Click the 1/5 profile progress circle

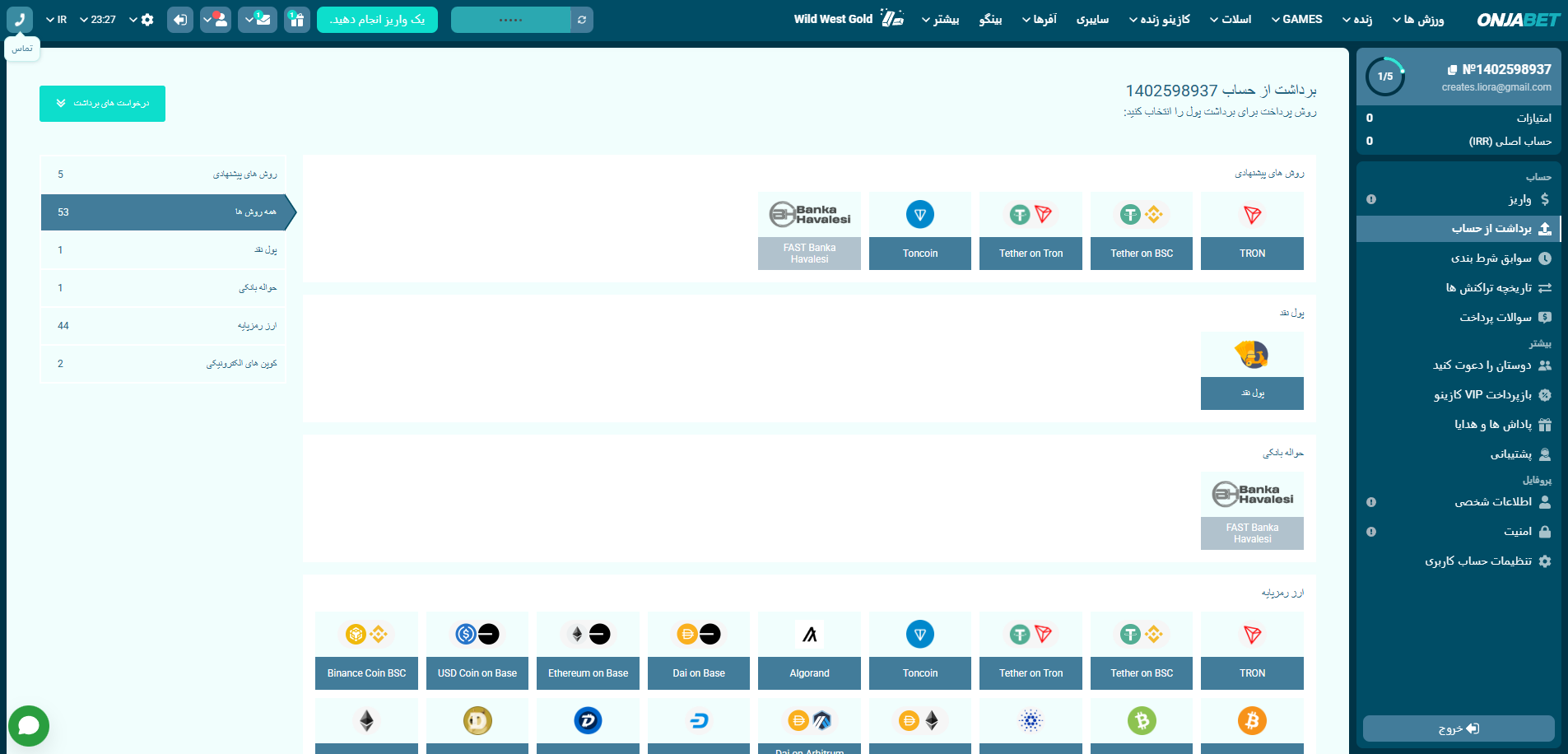point(1385,77)
